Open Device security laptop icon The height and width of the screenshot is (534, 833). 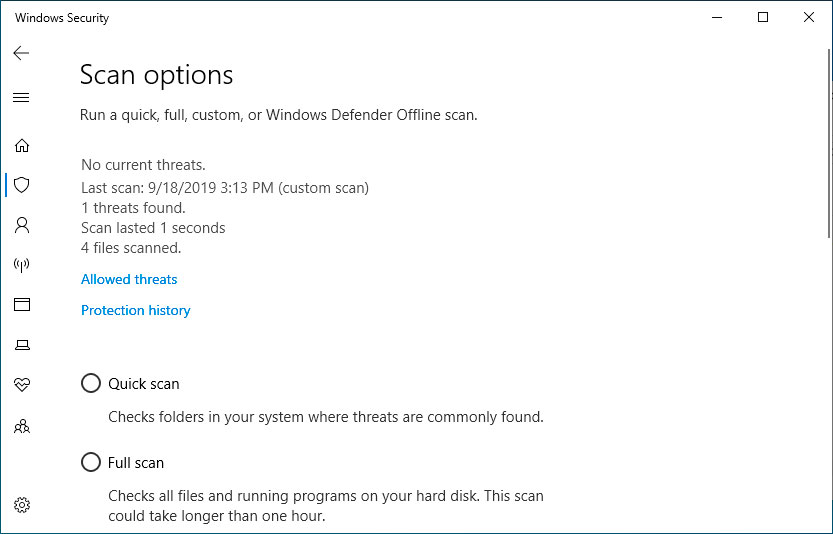pos(22,345)
